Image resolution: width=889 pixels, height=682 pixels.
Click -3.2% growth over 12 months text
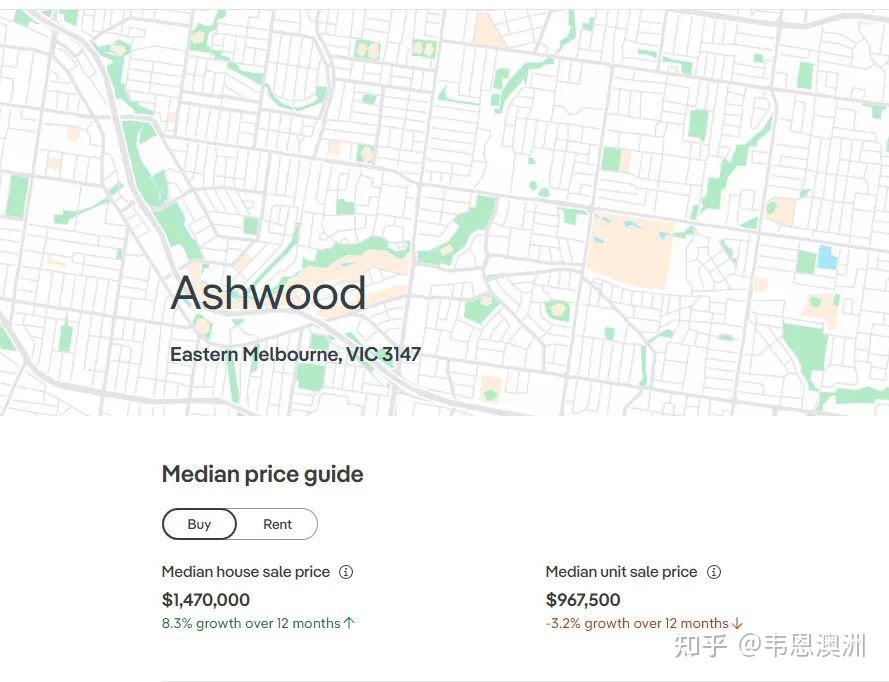tap(637, 624)
